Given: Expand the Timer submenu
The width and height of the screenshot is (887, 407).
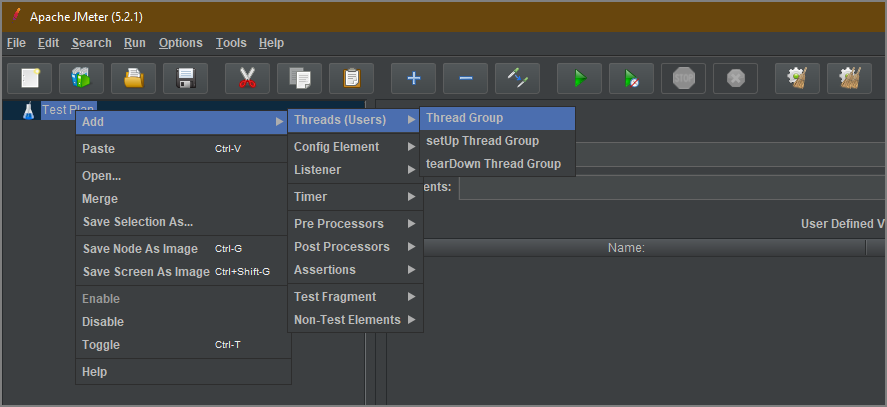Looking at the screenshot, I should tap(355, 197).
